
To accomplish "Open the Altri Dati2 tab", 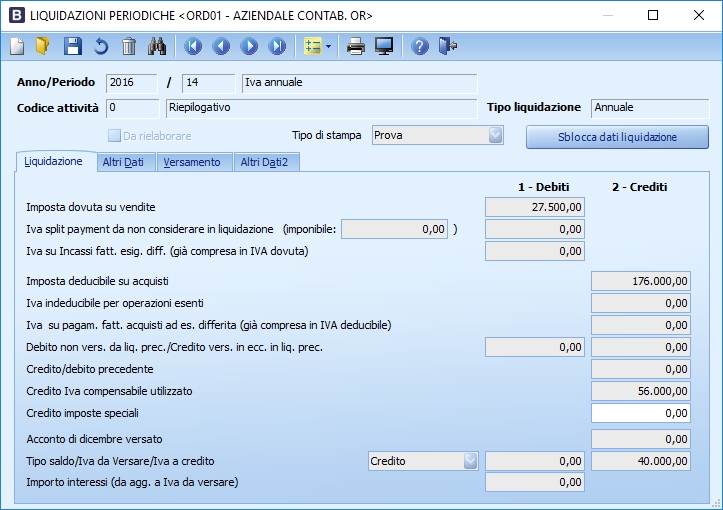I will (x=264, y=162).
